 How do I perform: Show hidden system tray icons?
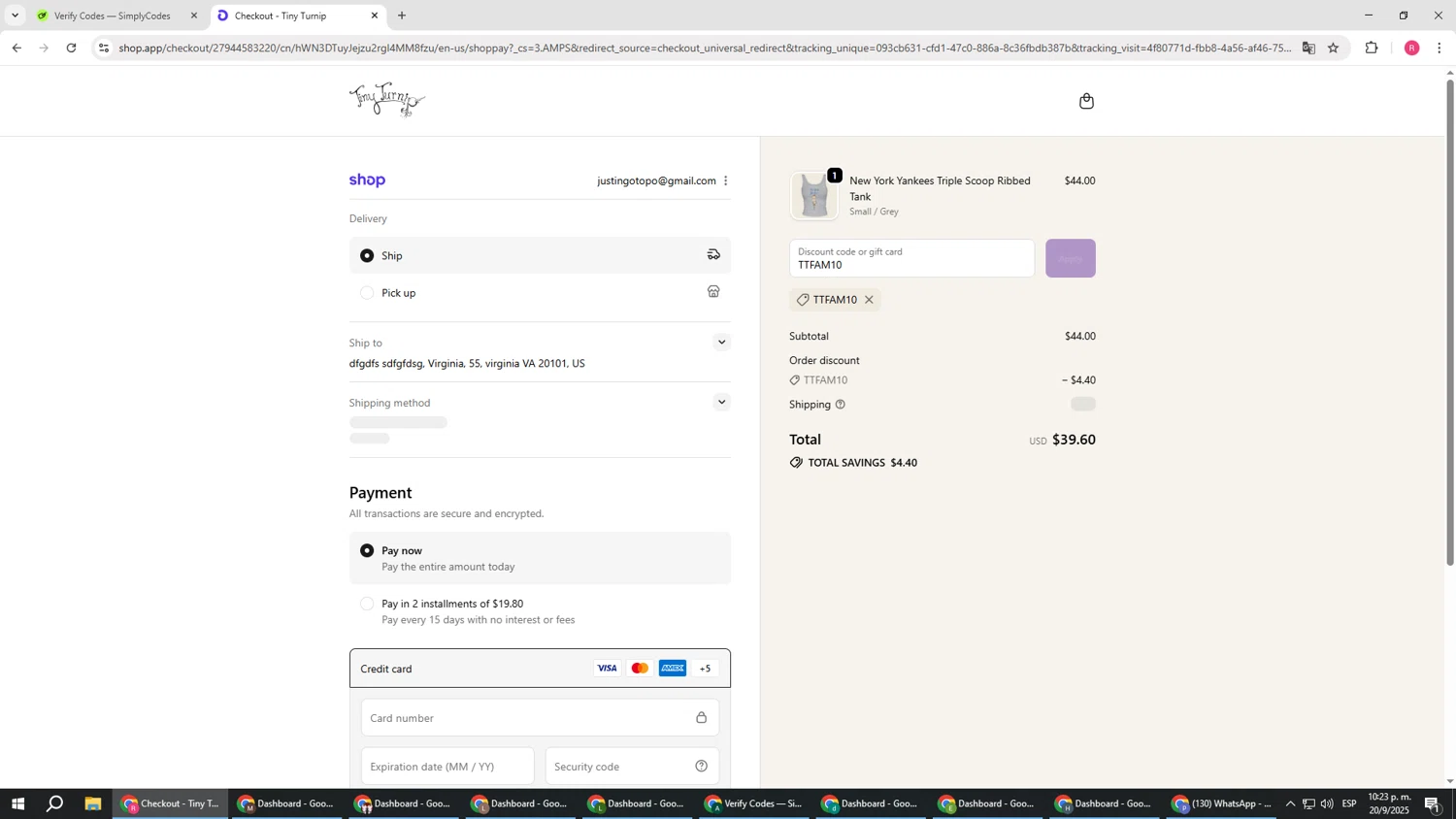click(x=1290, y=803)
